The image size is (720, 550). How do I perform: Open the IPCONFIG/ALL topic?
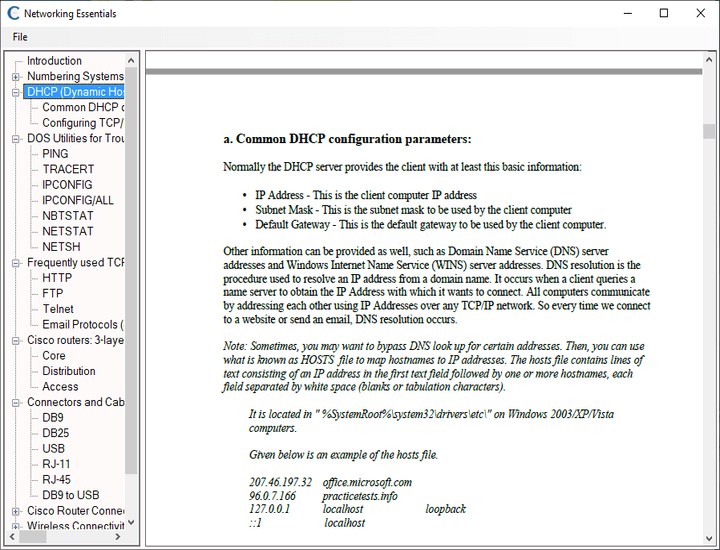(x=78, y=201)
